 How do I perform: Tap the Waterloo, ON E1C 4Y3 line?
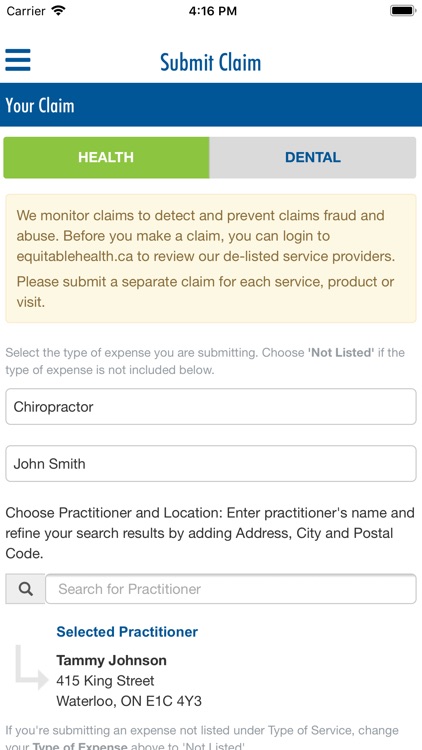point(129,702)
